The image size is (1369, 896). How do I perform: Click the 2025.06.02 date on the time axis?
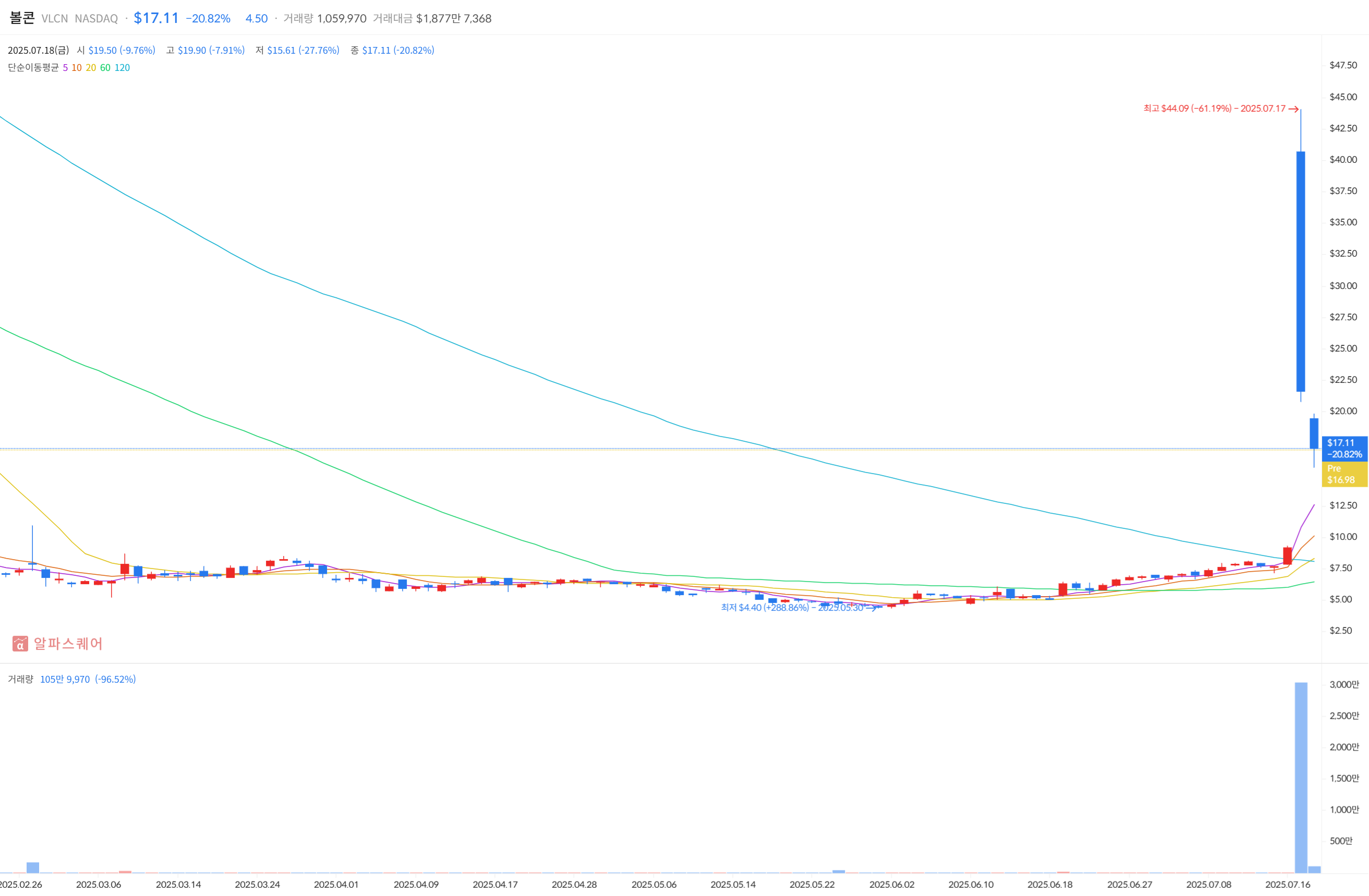pyautogui.click(x=892, y=885)
